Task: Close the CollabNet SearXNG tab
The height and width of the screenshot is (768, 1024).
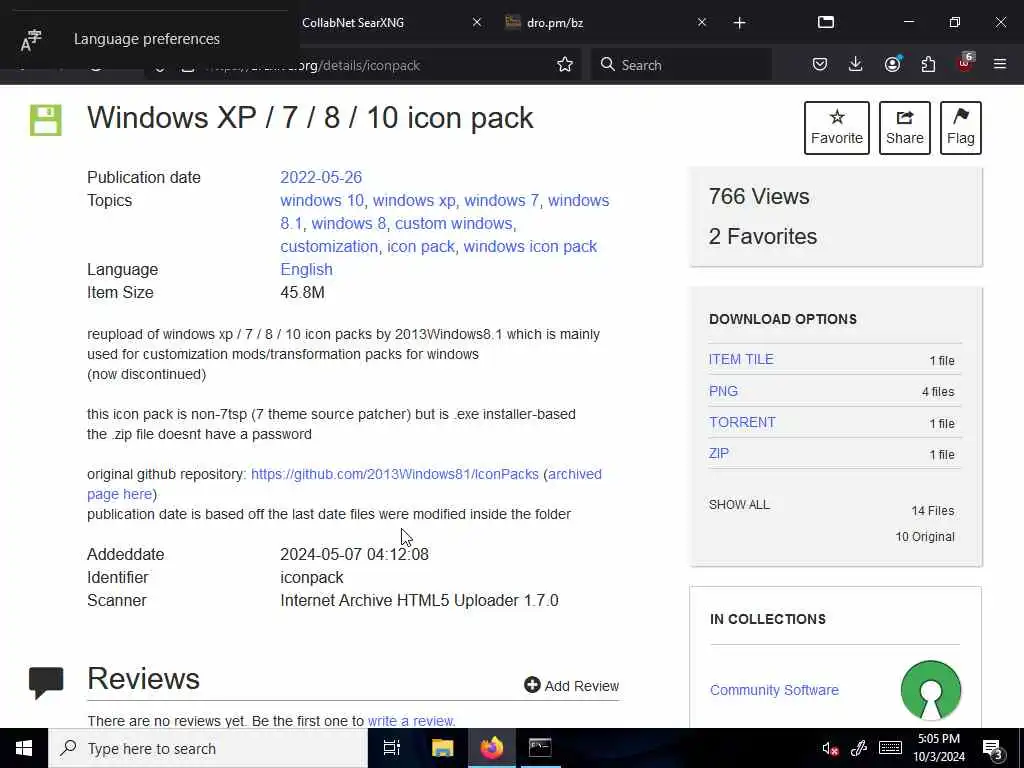Action: pyautogui.click(x=477, y=22)
